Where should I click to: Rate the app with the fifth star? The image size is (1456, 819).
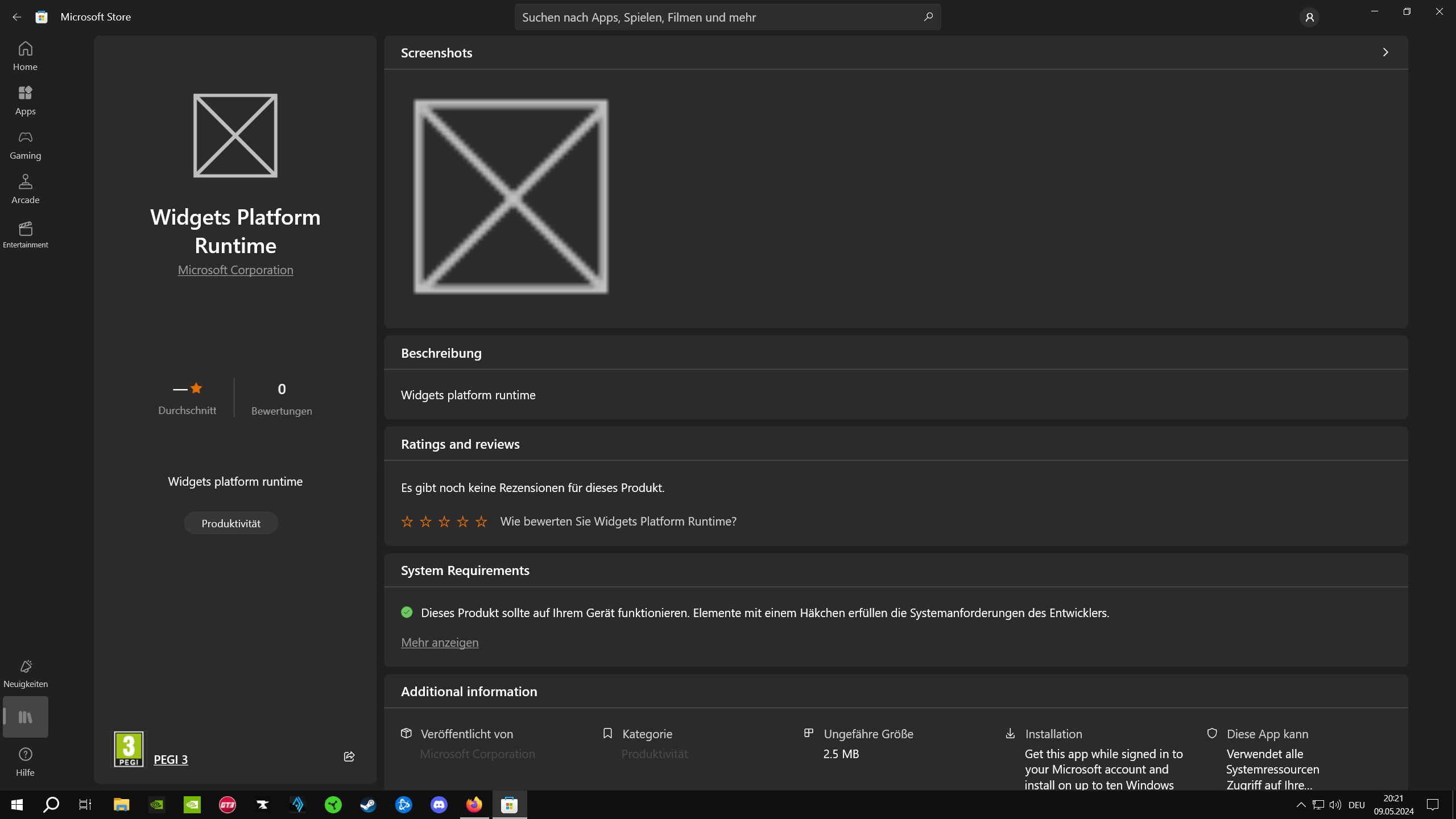pos(481,522)
